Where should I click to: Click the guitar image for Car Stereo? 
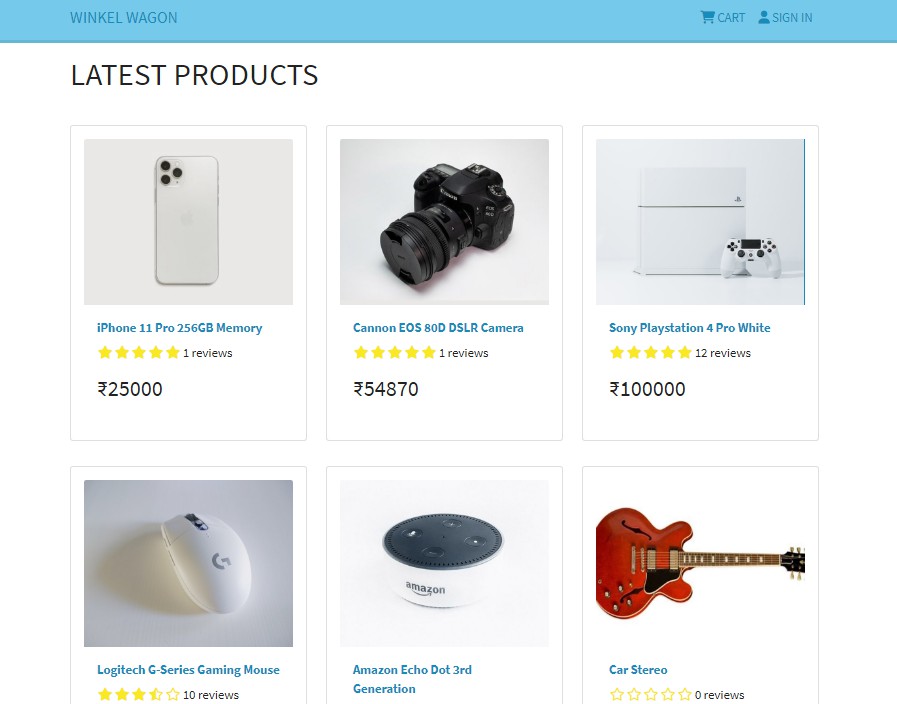[x=700, y=562]
